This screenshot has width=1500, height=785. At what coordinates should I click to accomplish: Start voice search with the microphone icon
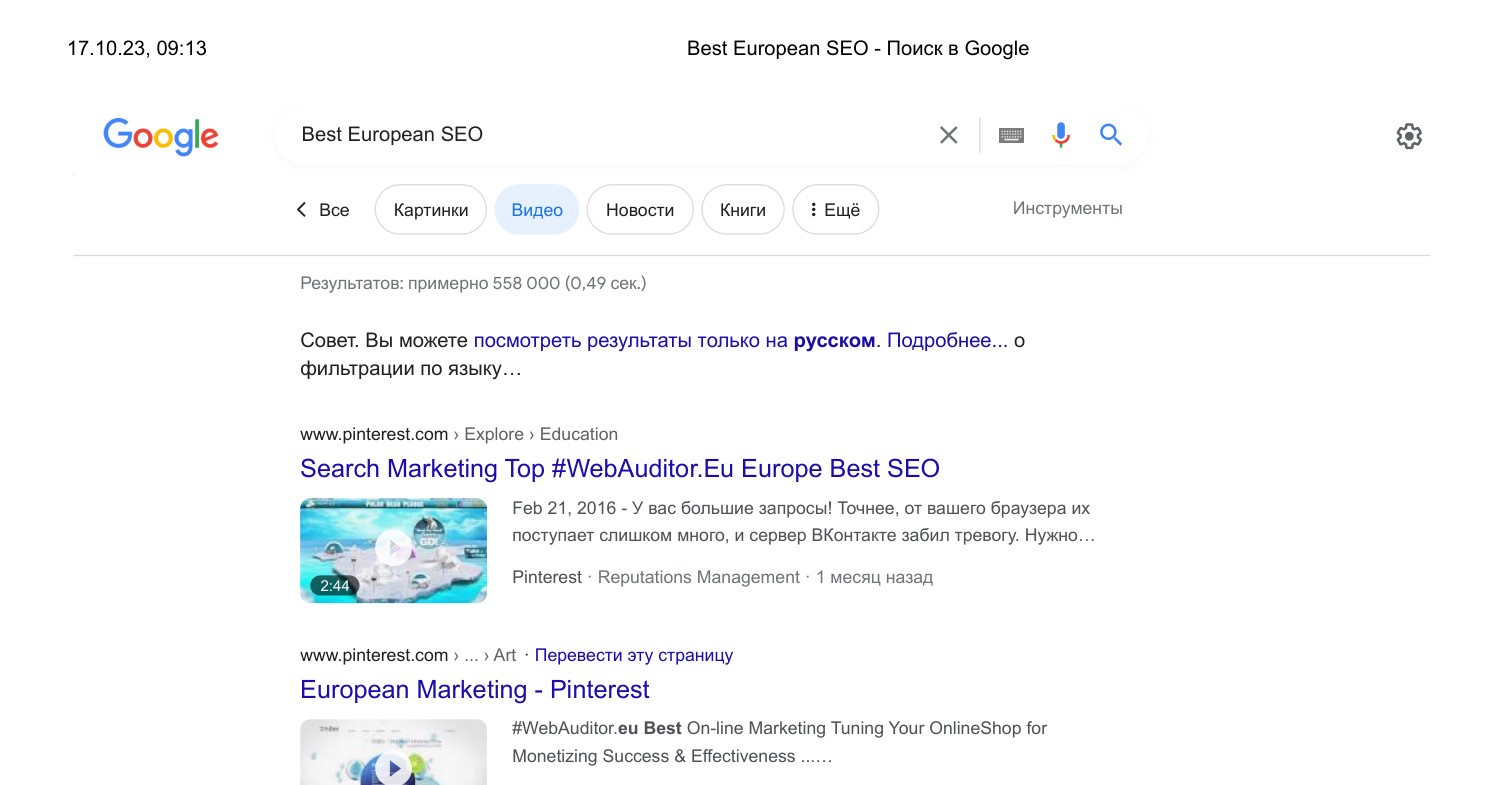1060,134
